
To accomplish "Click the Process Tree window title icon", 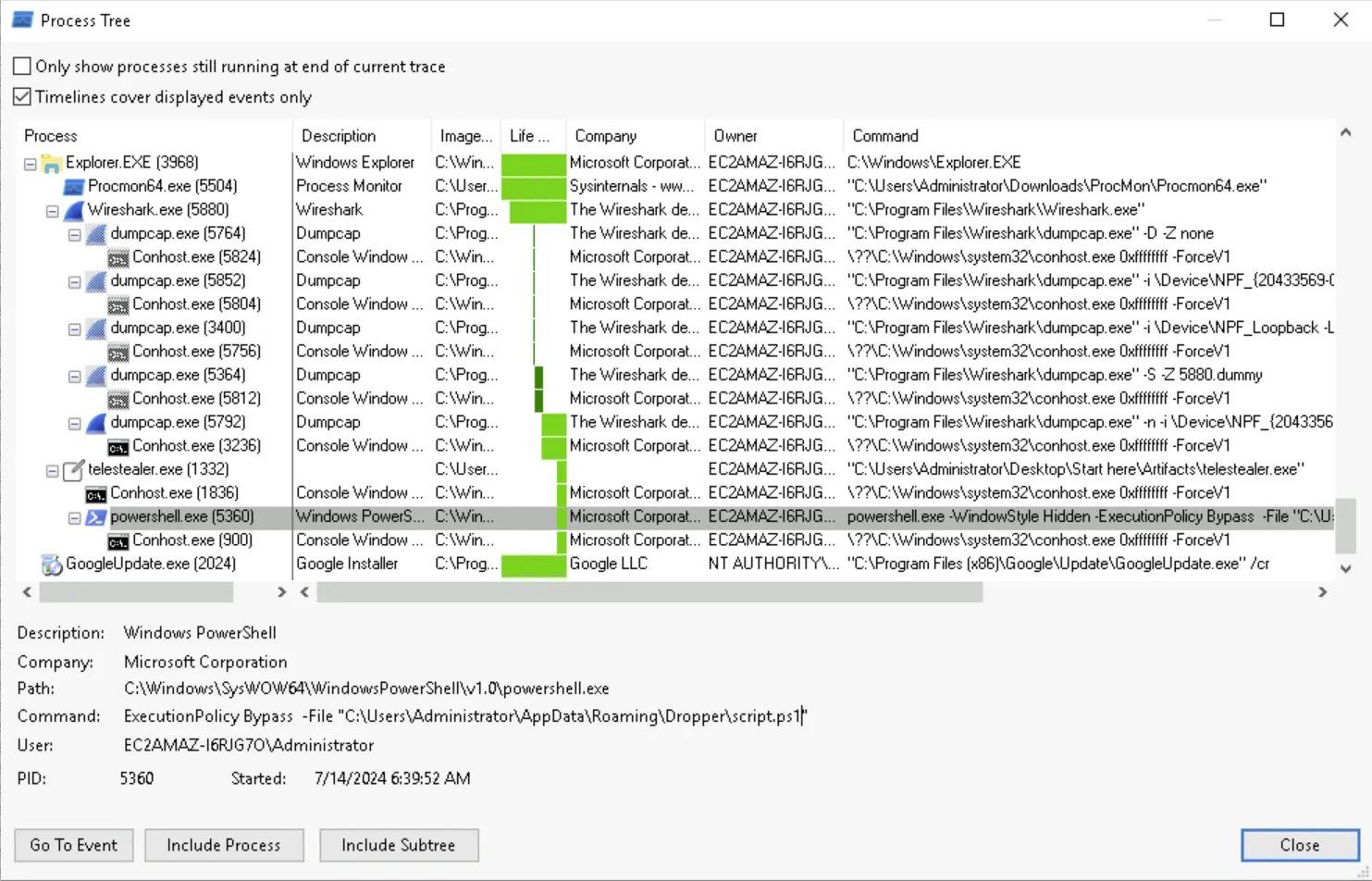I will pyautogui.click(x=22, y=20).
